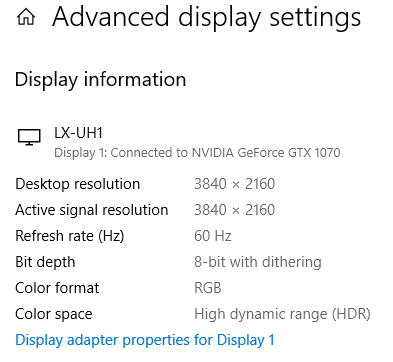Click the word settings in the title
This screenshot has height=362, width=393.
click(x=315, y=18)
